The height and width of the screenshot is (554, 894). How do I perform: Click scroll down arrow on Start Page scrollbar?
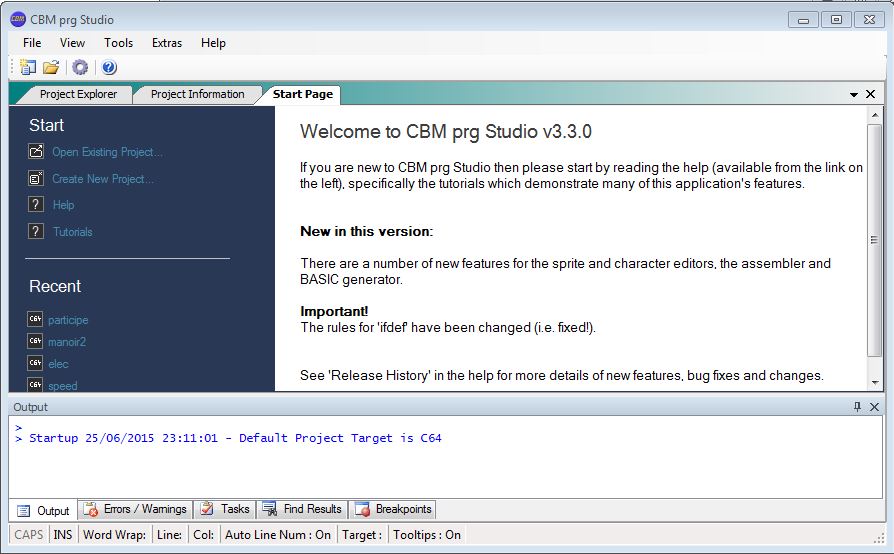click(875, 383)
